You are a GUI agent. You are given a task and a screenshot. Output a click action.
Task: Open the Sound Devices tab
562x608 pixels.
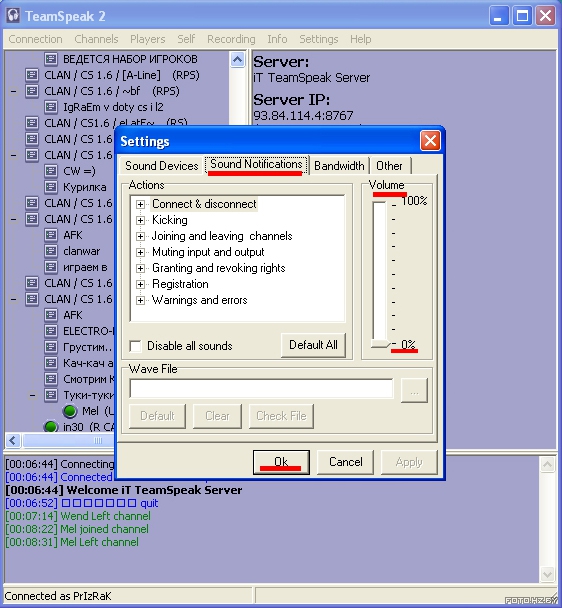pyautogui.click(x=162, y=166)
